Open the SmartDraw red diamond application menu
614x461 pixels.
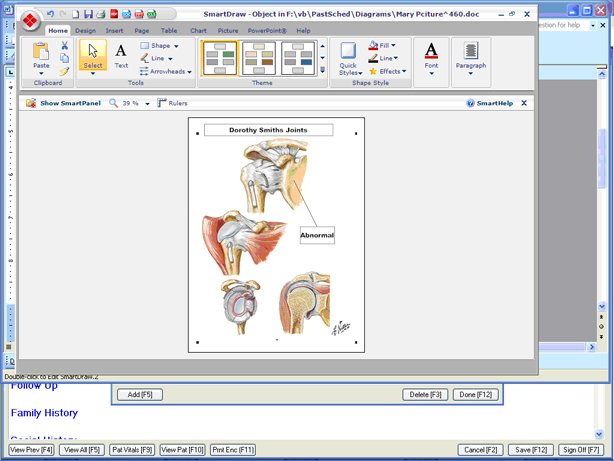click(30, 20)
